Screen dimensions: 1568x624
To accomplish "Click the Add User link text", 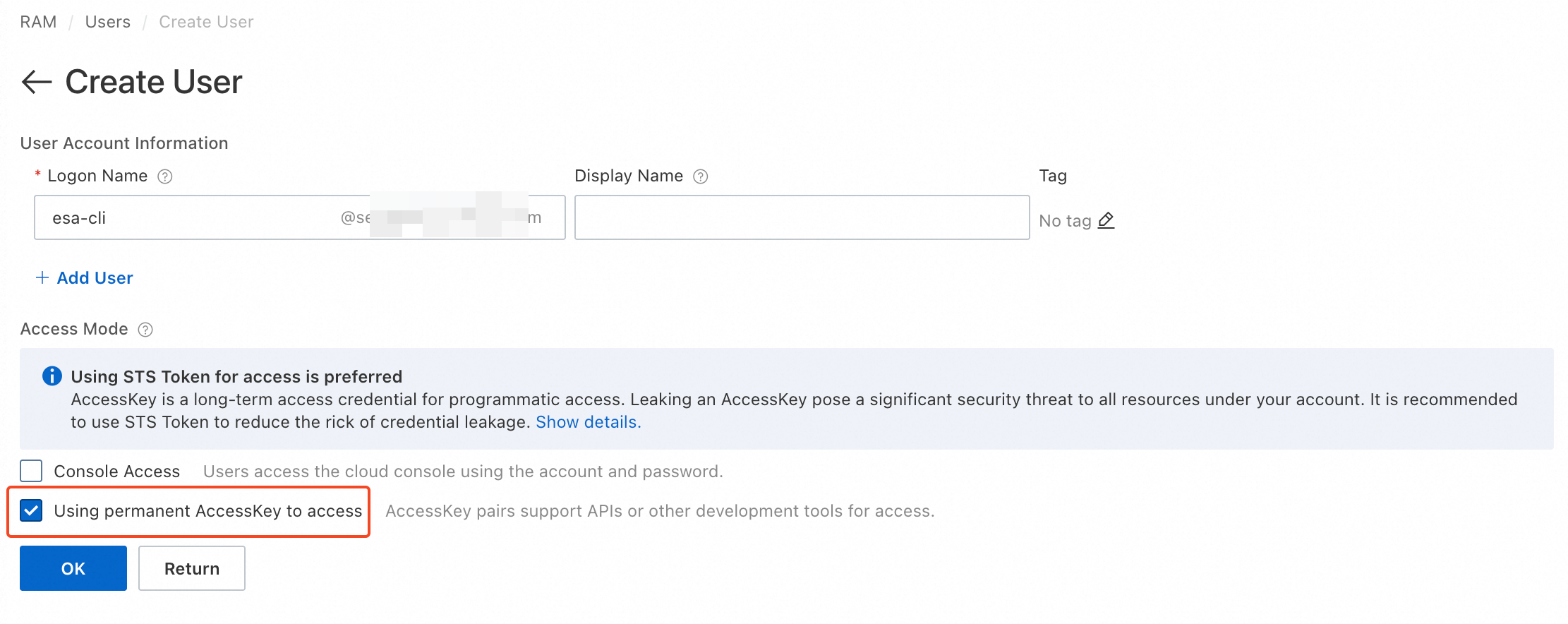I will (95, 278).
